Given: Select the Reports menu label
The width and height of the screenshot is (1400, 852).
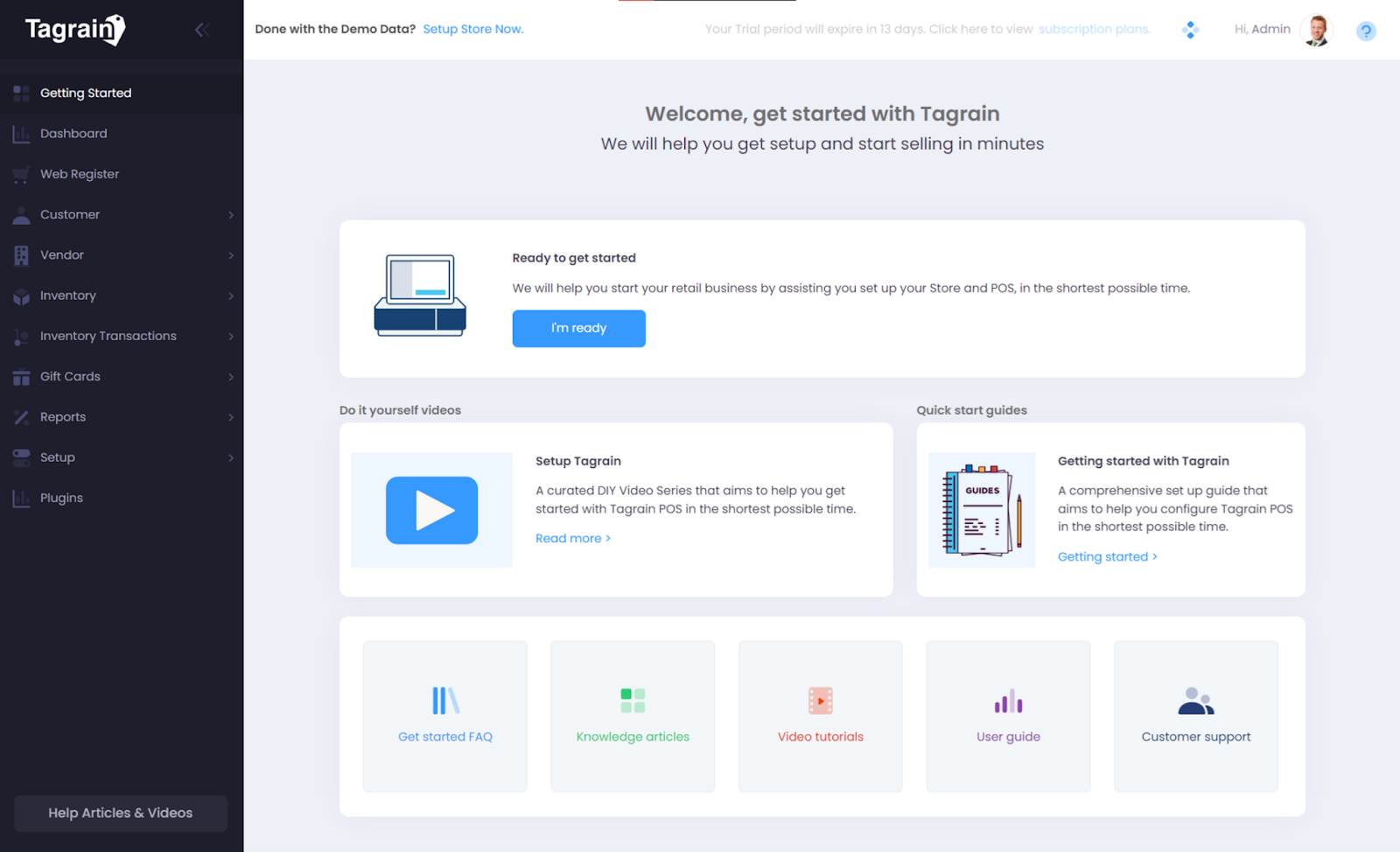Looking at the screenshot, I should (x=63, y=417).
